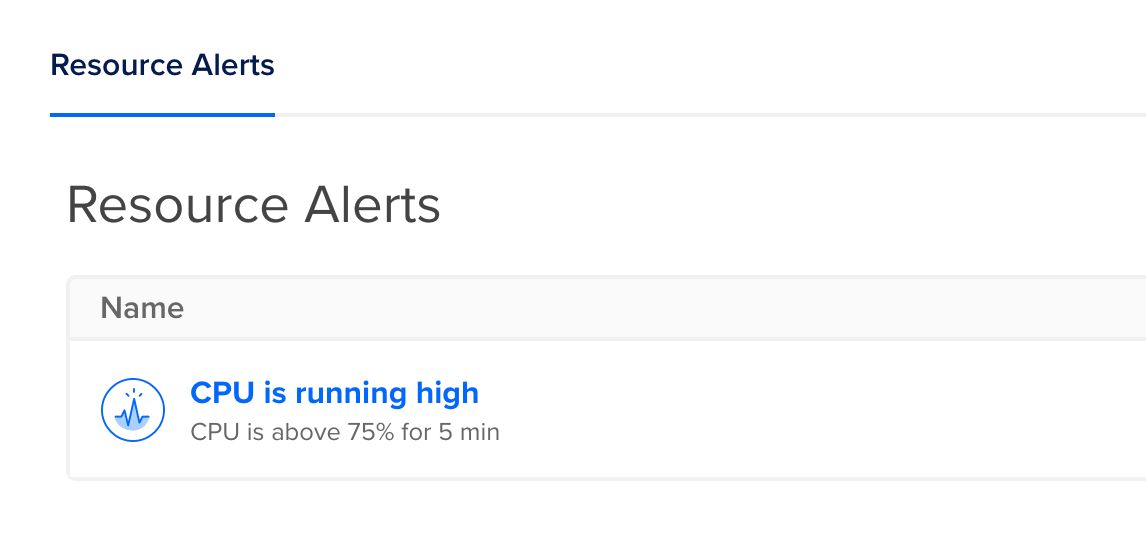This screenshot has width=1146, height=548.
Task: Click the word 'Alerts' in the top tab label
Action: 233,65
